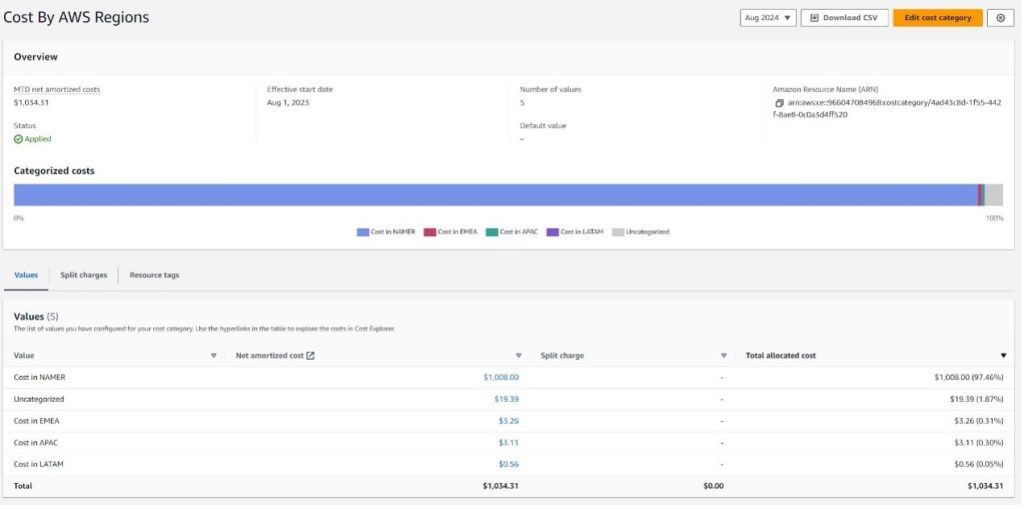The image size is (1024, 509).
Task: Switch to the Resource tags tab
Action: pyautogui.click(x=154, y=275)
